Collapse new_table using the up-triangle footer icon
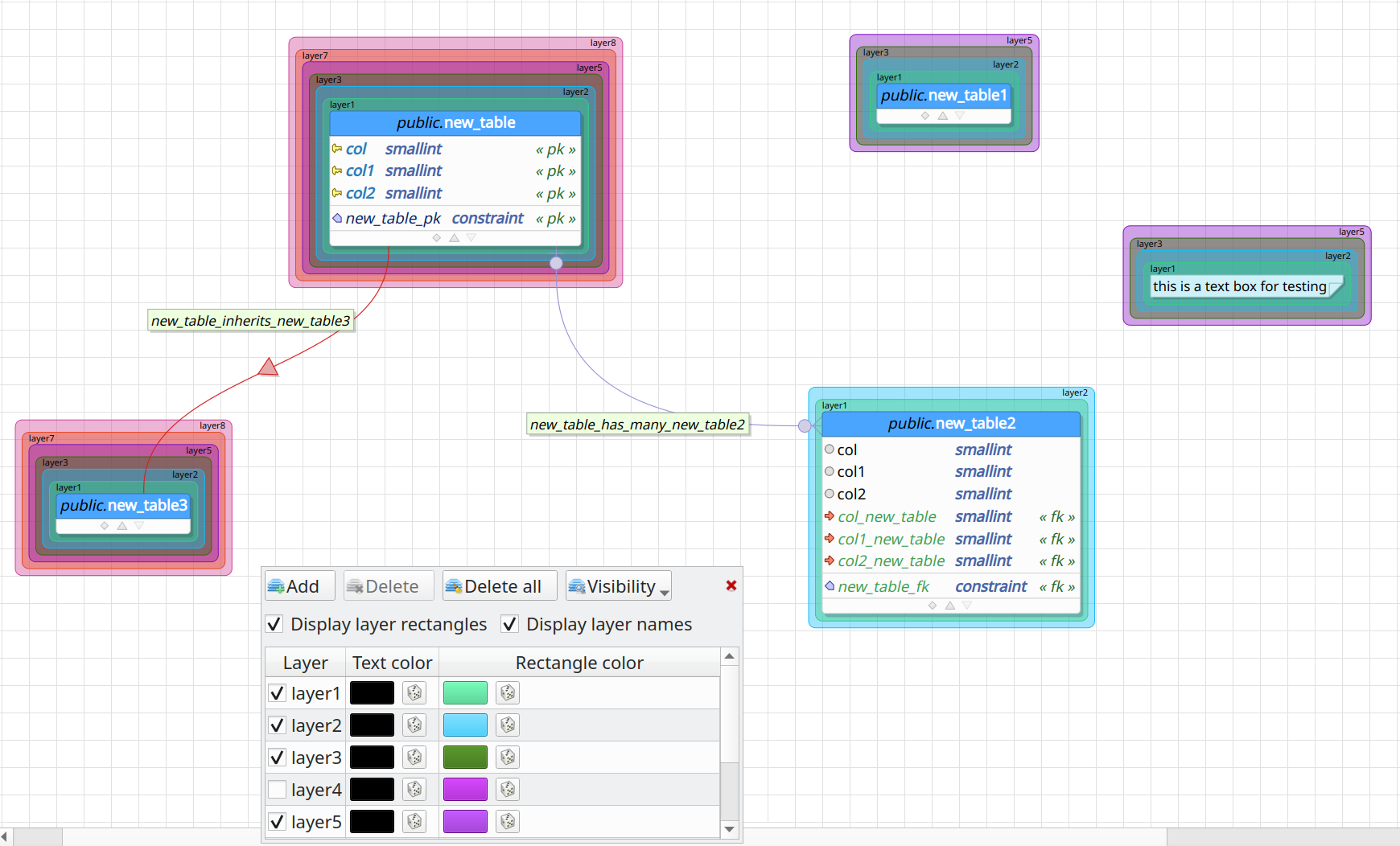Image resolution: width=1400 pixels, height=846 pixels. (455, 237)
